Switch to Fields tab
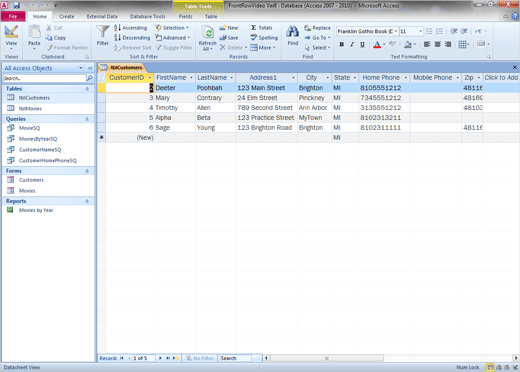 click(185, 16)
